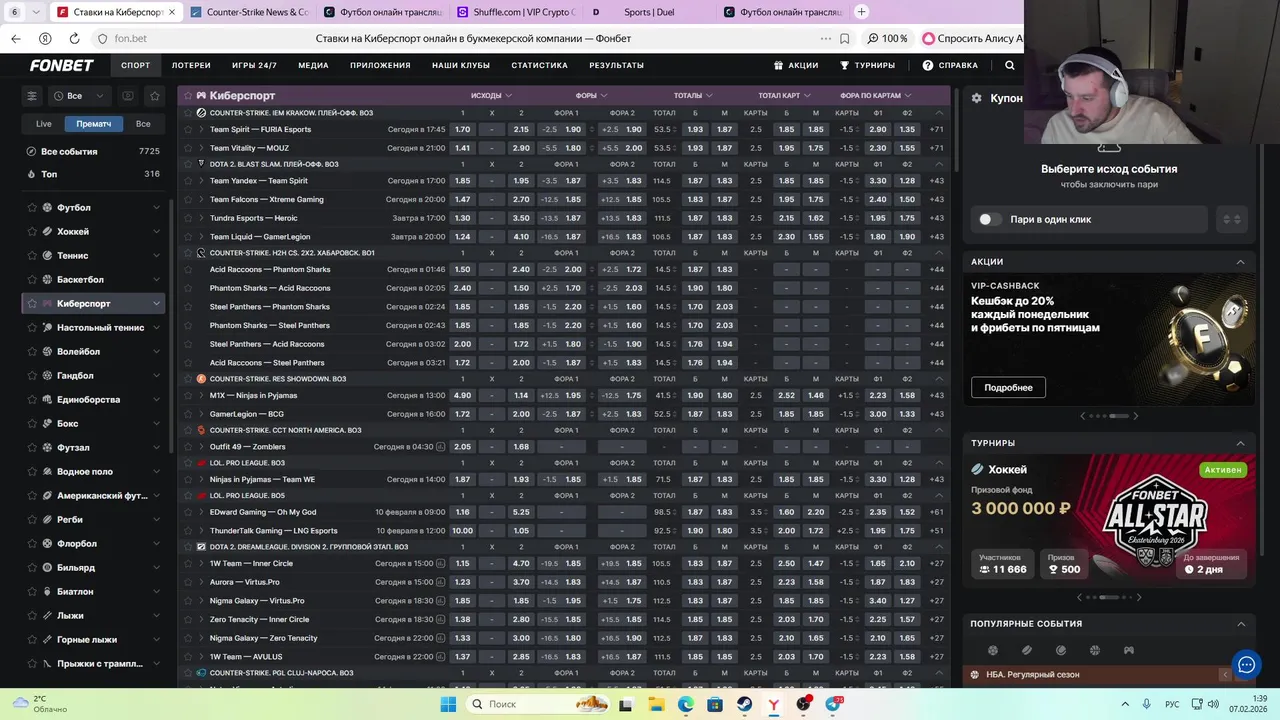Click Windows taskbar search box
Image resolution: width=1280 pixels, height=720 pixels.
(x=537, y=704)
